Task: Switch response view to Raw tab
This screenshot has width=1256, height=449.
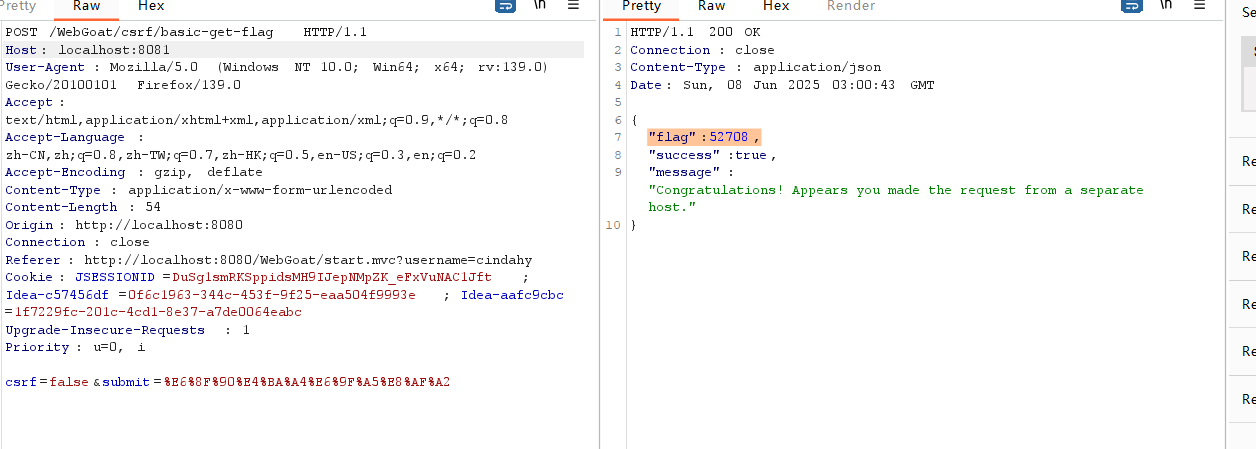Action: 711,6
